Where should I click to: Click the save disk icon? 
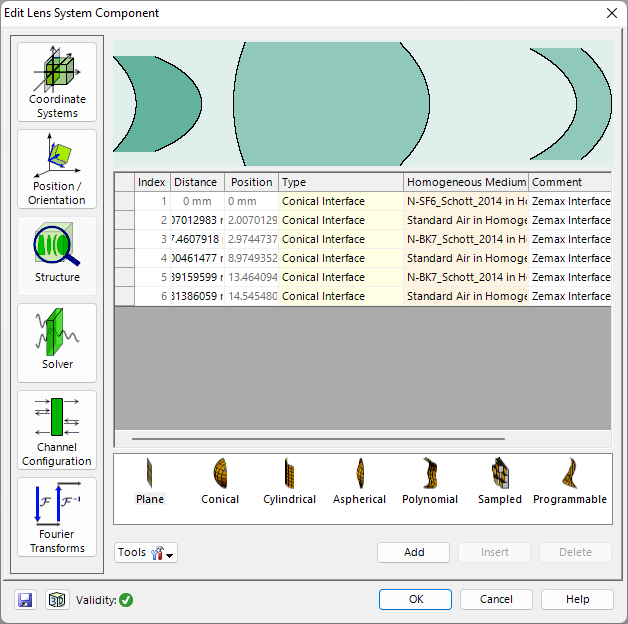tap(25, 600)
